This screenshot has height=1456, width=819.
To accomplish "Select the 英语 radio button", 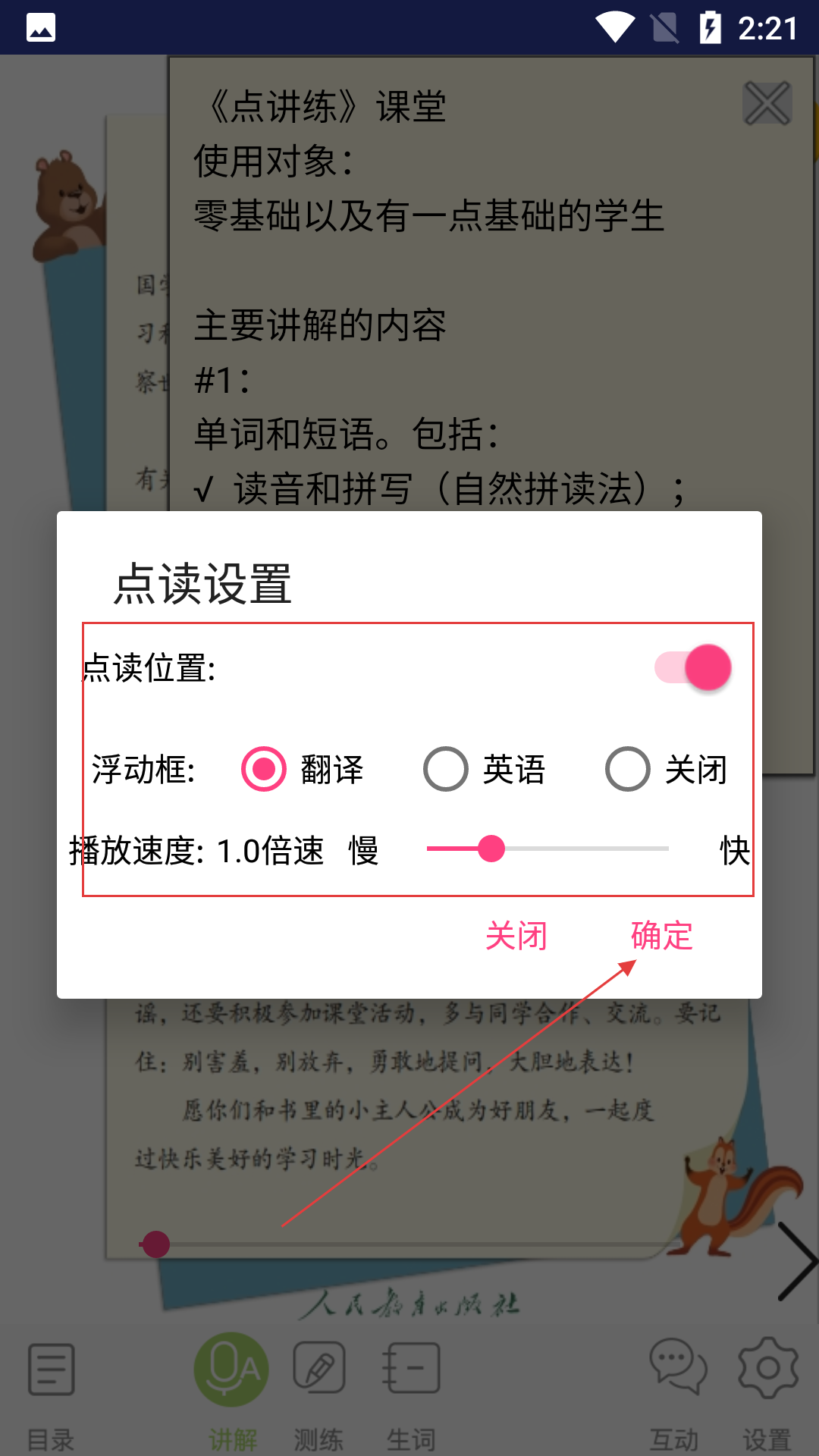I will [445, 769].
